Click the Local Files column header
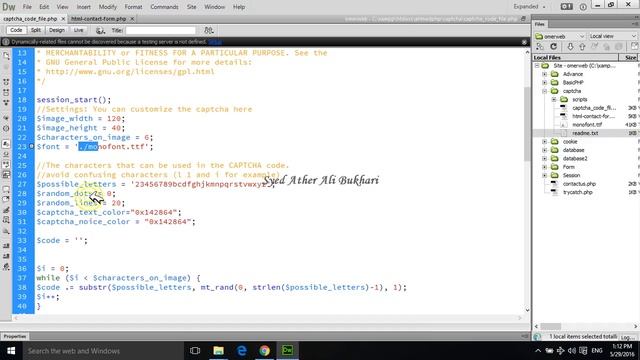640x360 pixels. point(576,58)
